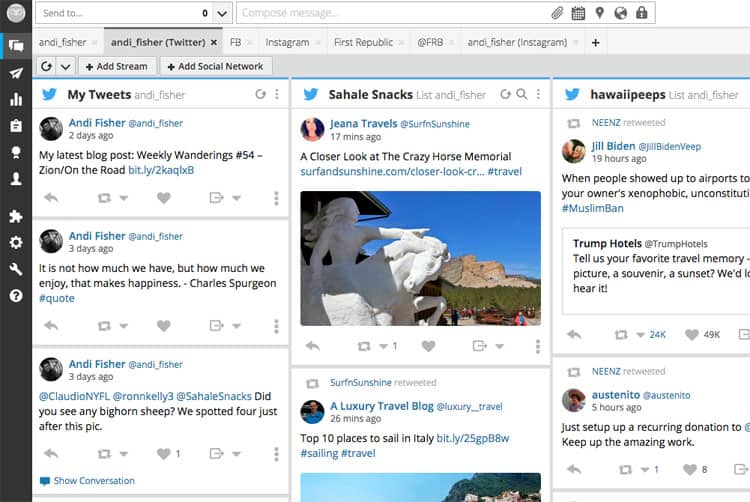Open My Tweets stream options menu
This screenshot has height=502, width=750.
point(277,94)
